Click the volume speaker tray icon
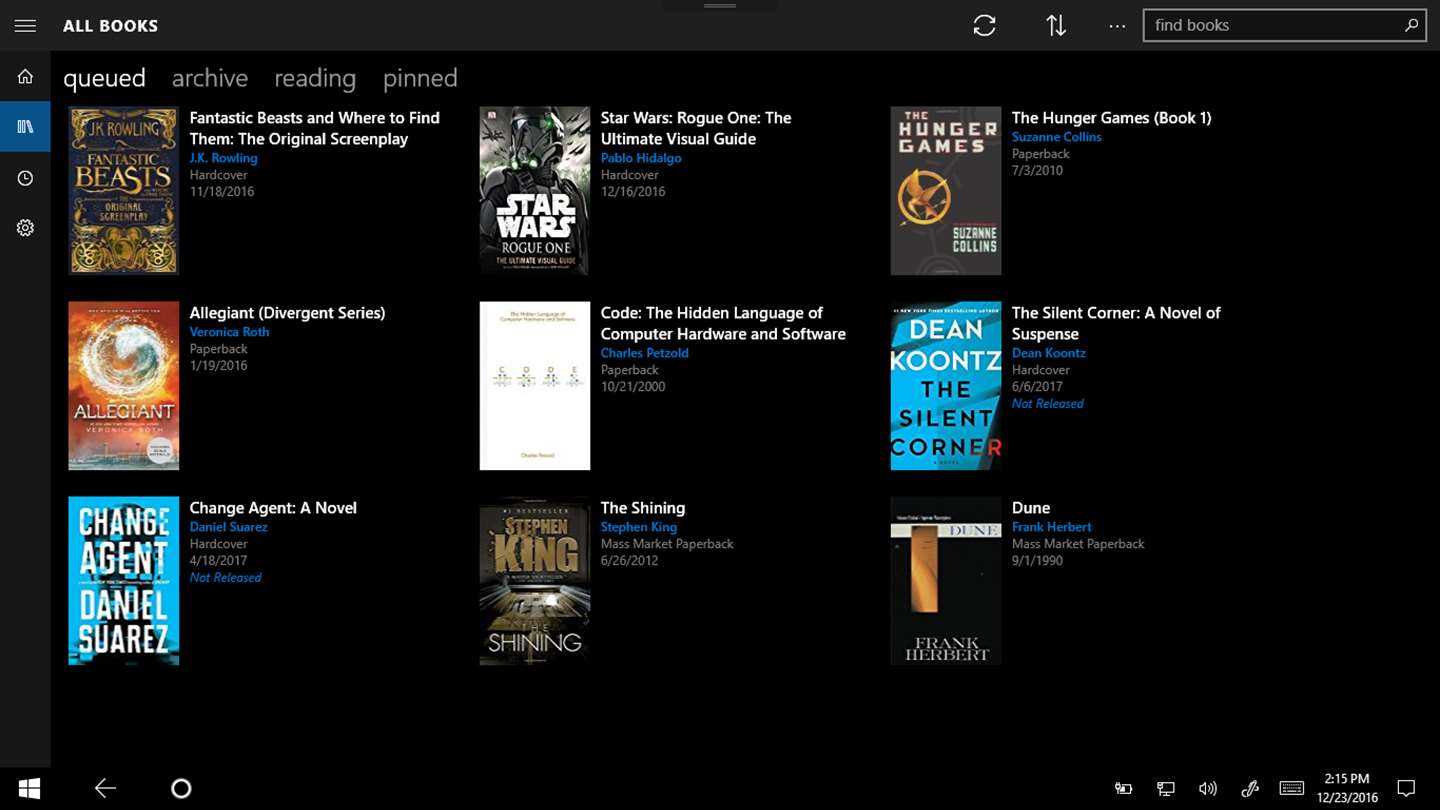1440x810 pixels. click(1207, 788)
